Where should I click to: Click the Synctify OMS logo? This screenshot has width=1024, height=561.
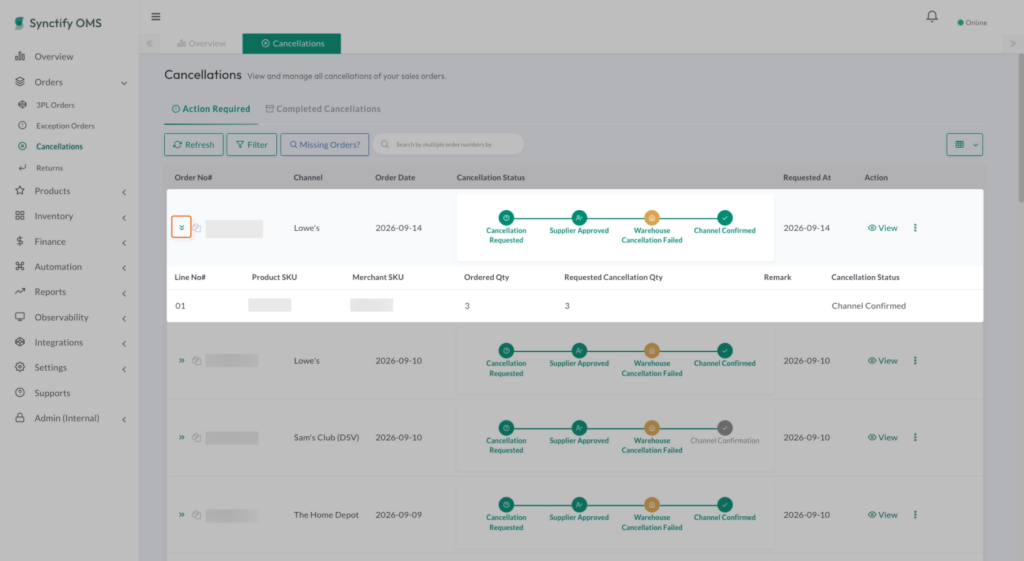58,23
